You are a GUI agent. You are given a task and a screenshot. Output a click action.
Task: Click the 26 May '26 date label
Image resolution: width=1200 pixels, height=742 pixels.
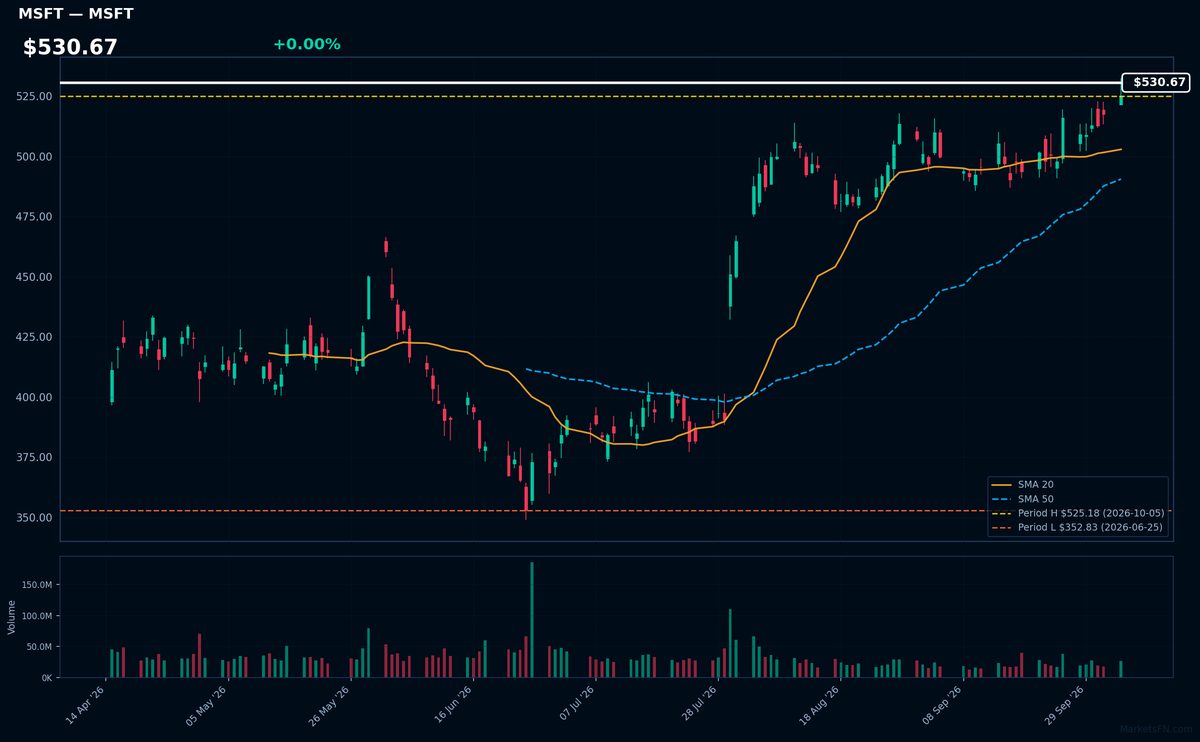(x=328, y=705)
